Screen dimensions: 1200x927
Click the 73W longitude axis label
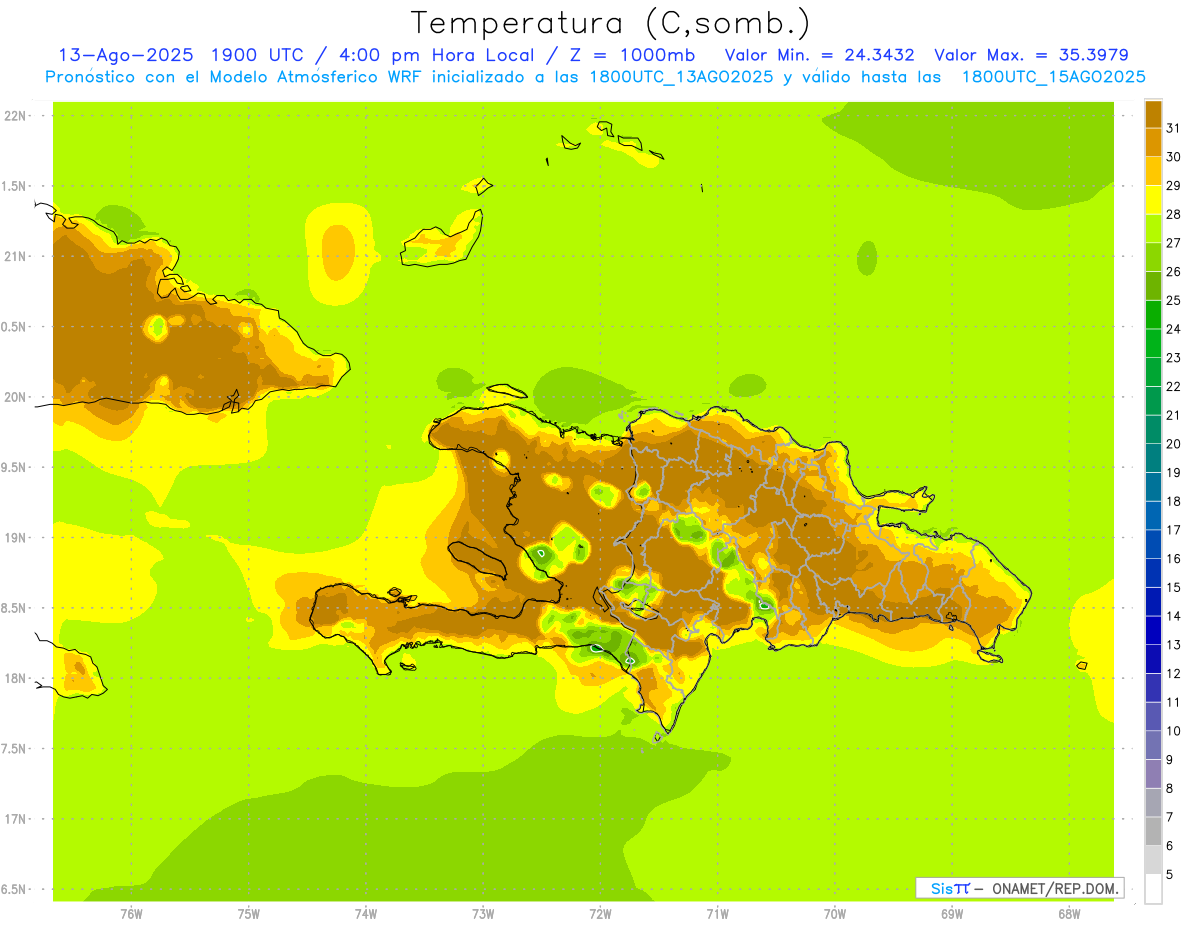(483, 914)
